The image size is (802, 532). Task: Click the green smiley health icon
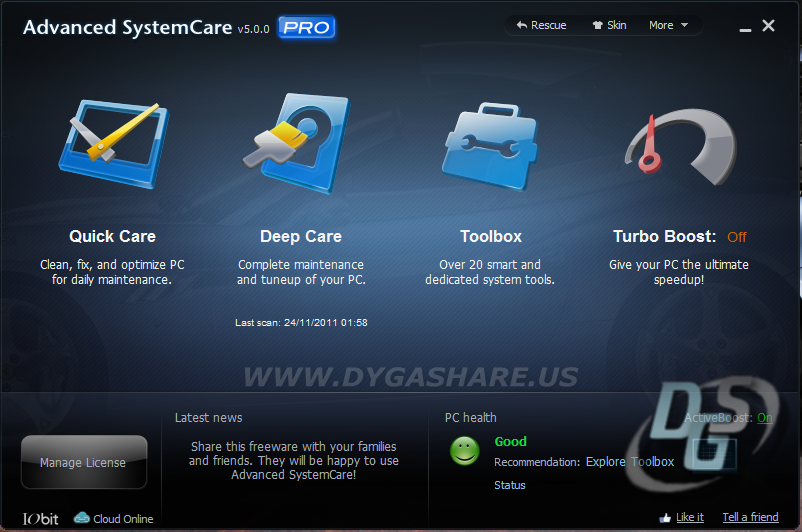click(464, 451)
